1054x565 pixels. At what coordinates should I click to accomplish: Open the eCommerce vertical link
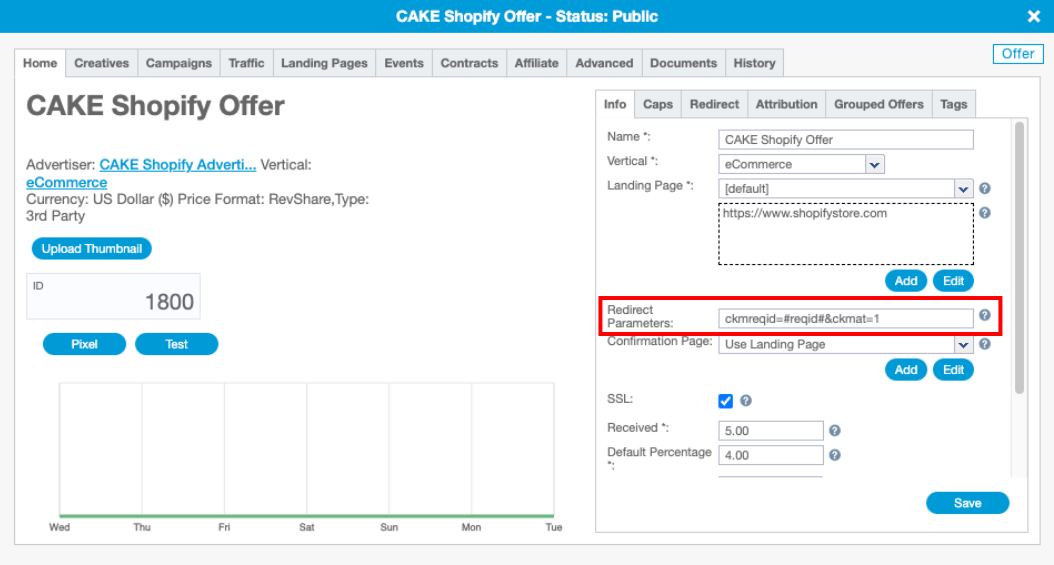67,183
